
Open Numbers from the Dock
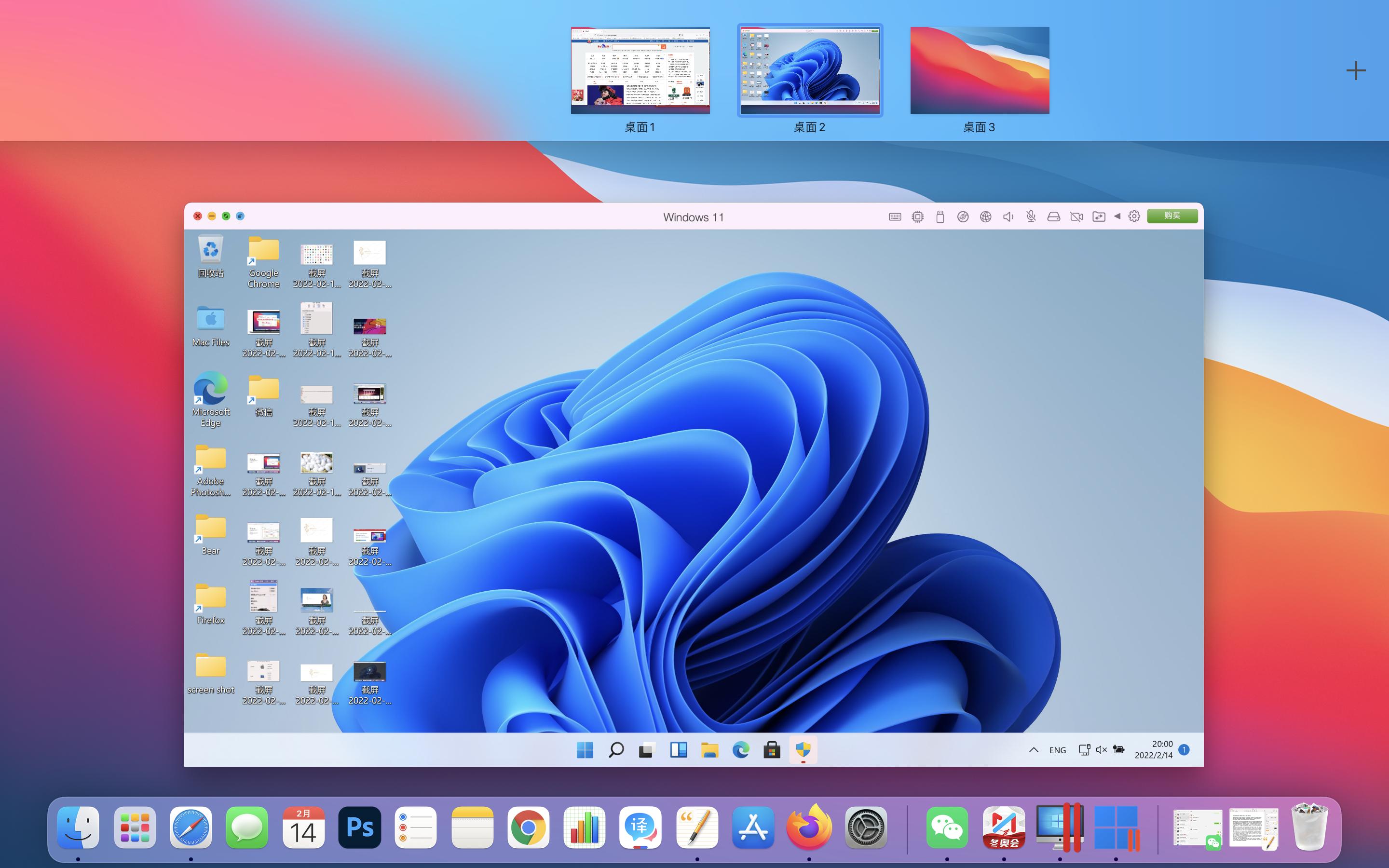(x=585, y=827)
